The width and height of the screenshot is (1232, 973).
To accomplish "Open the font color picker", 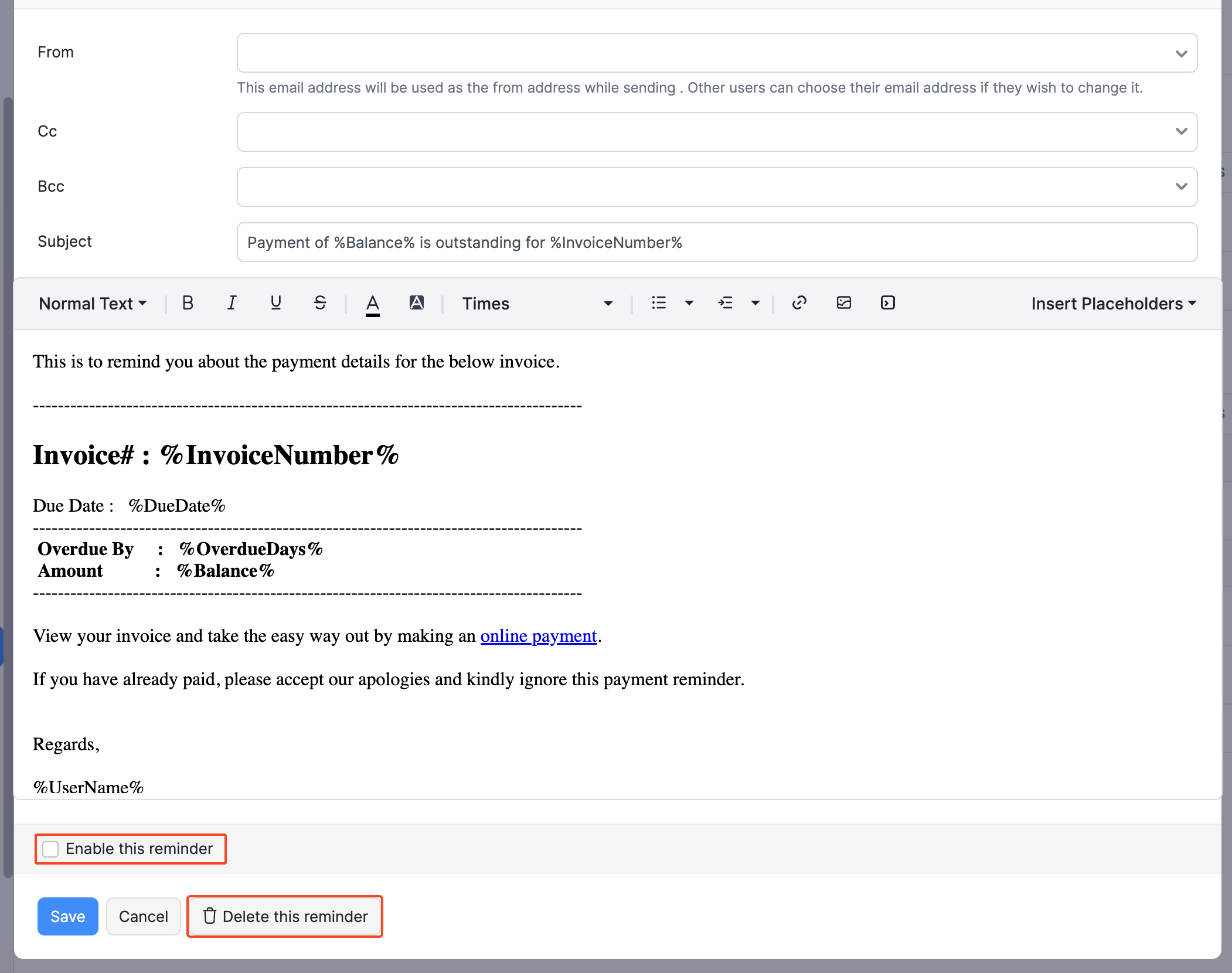I will pos(372,303).
